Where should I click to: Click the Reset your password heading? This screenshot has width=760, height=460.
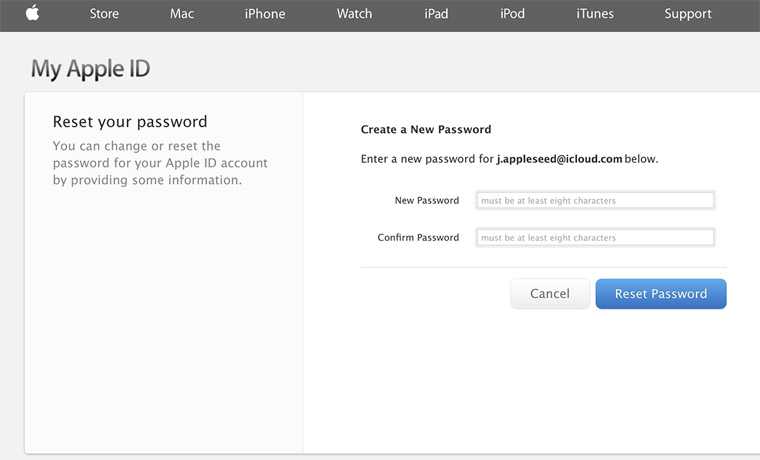click(130, 122)
